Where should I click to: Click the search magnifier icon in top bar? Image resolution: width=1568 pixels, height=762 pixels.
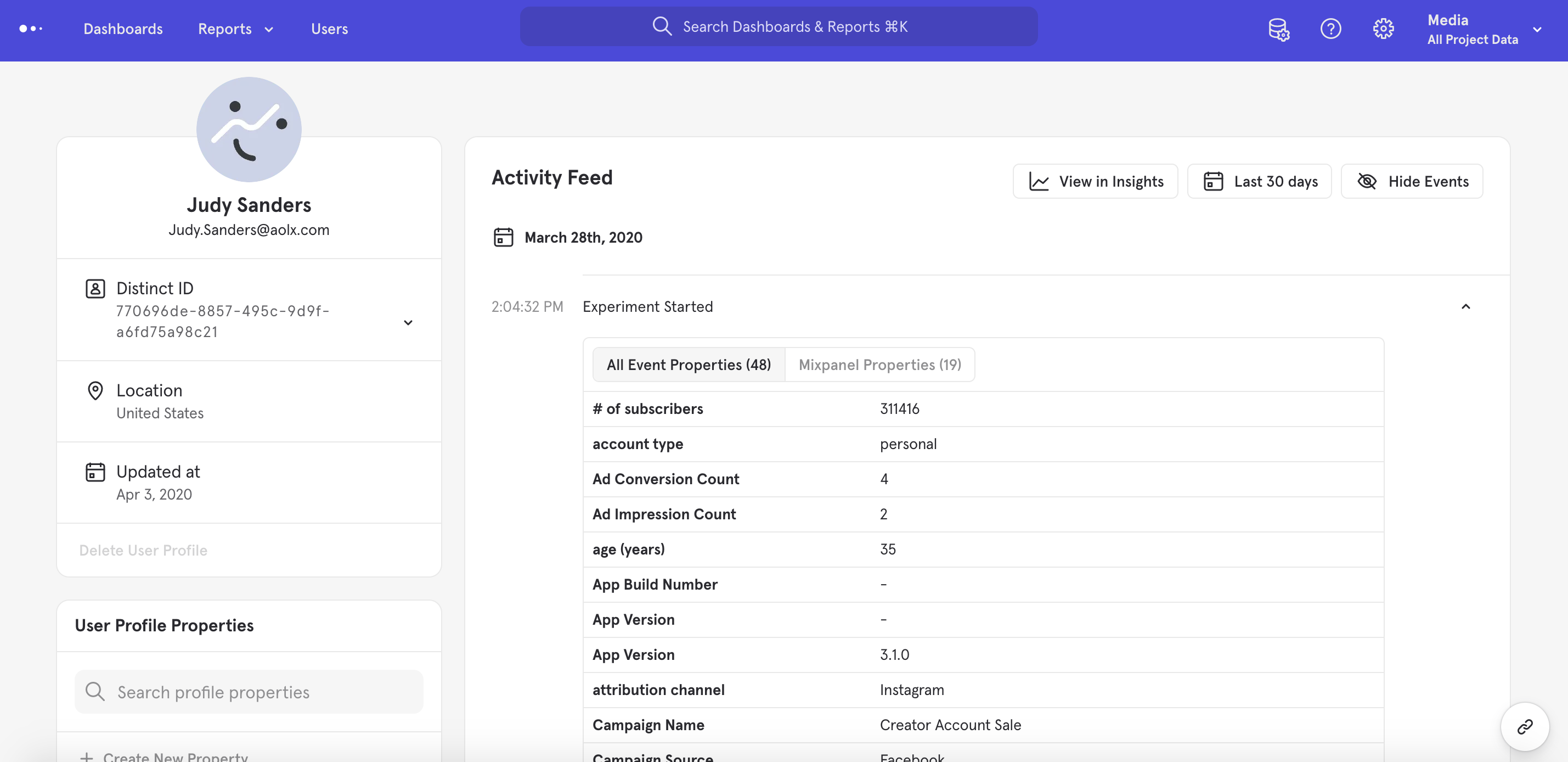pyautogui.click(x=662, y=27)
